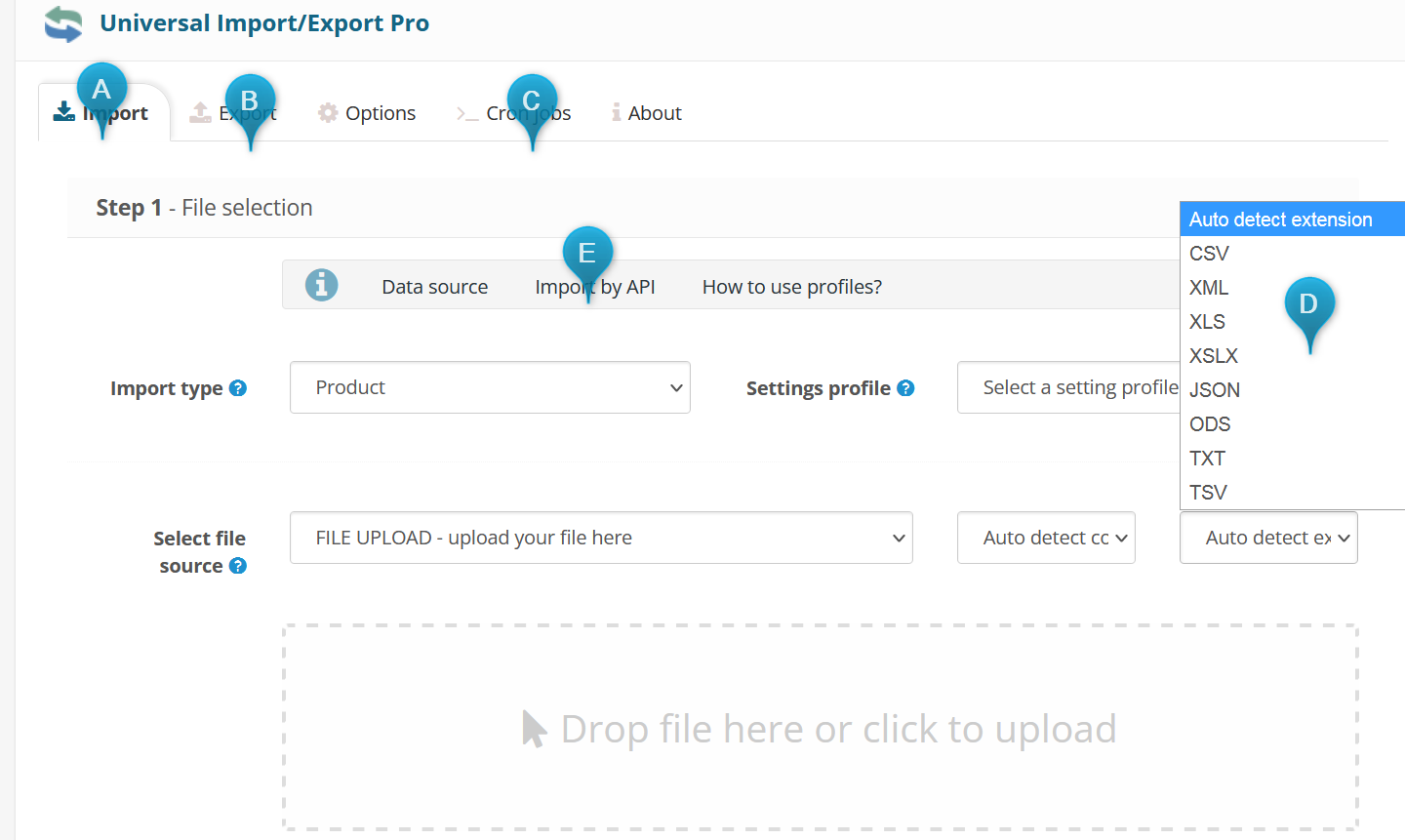
Task: Click the Universal Import/Export Pro logo icon
Action: point(63,24)
